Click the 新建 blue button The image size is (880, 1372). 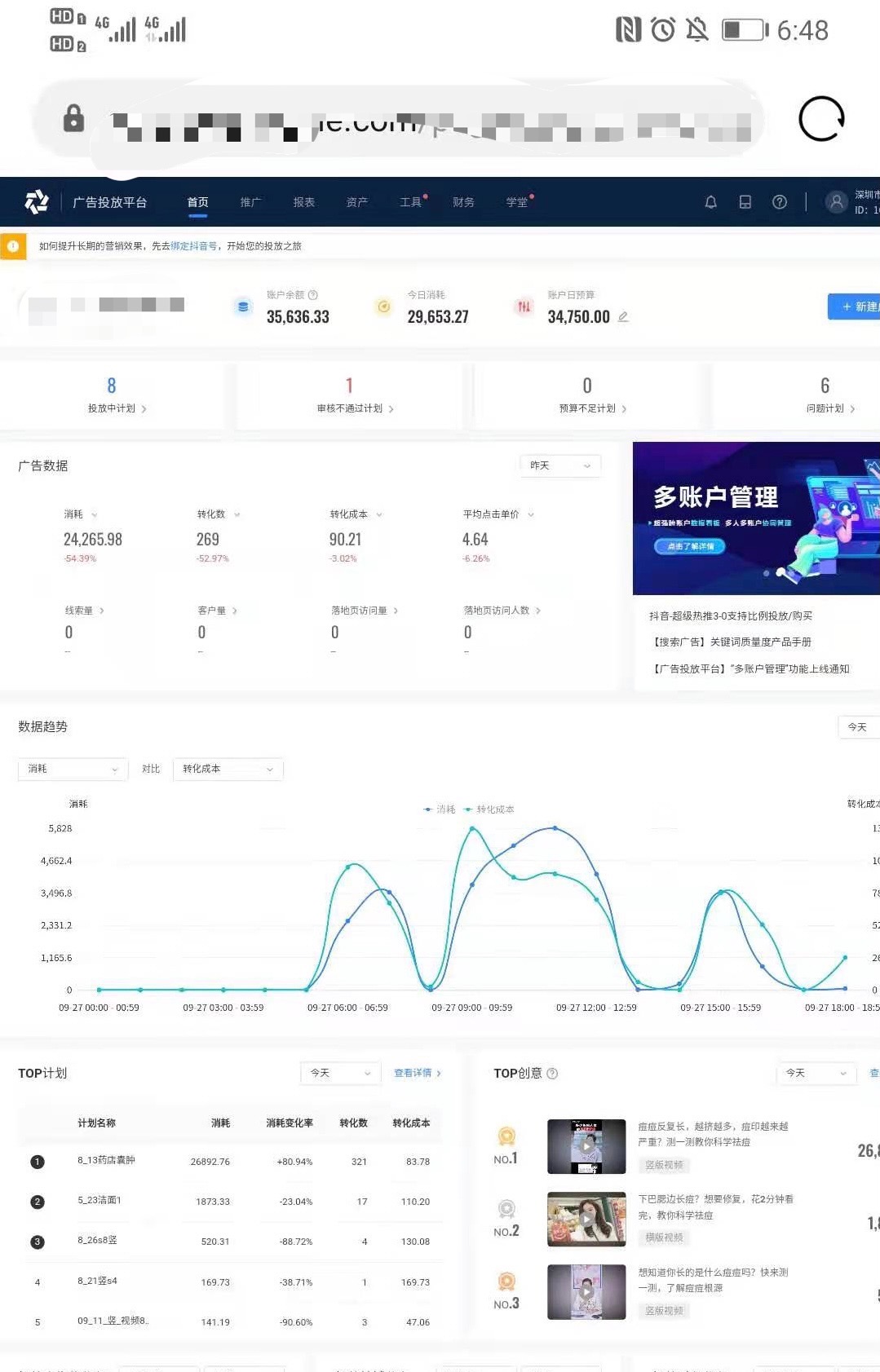(x=854, y=307)
